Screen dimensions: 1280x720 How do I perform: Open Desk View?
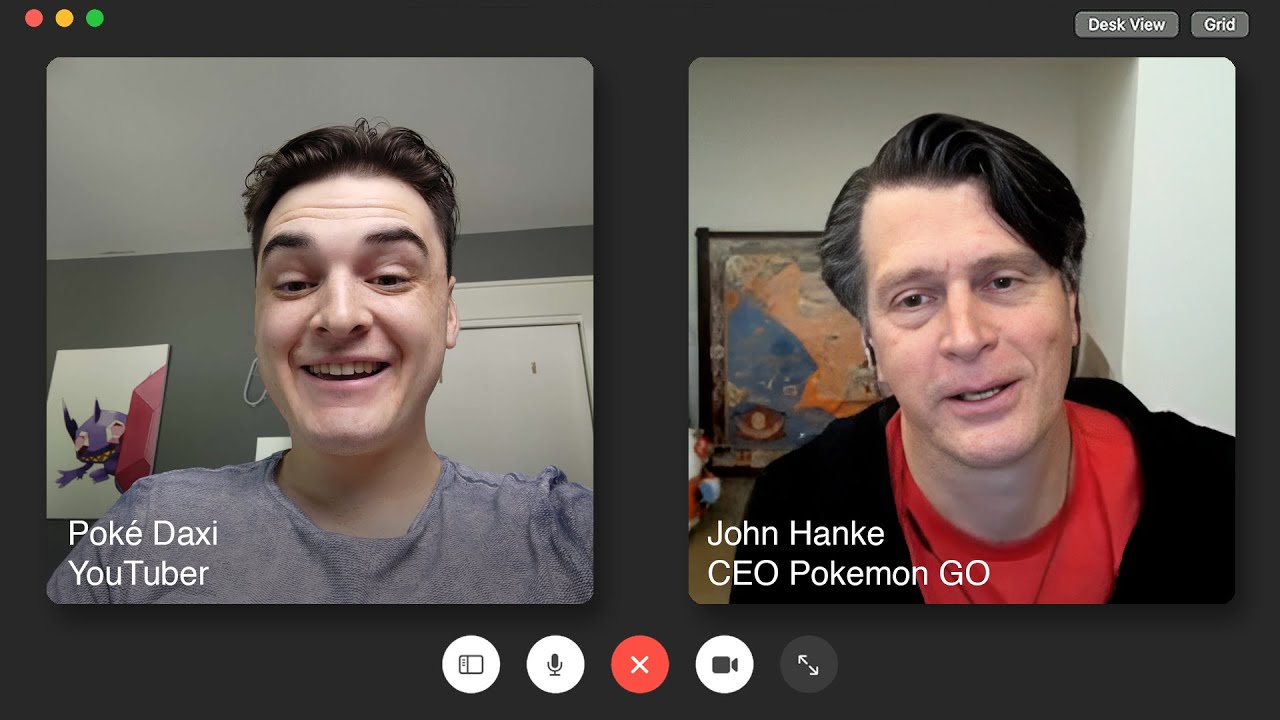[1126, 25]
